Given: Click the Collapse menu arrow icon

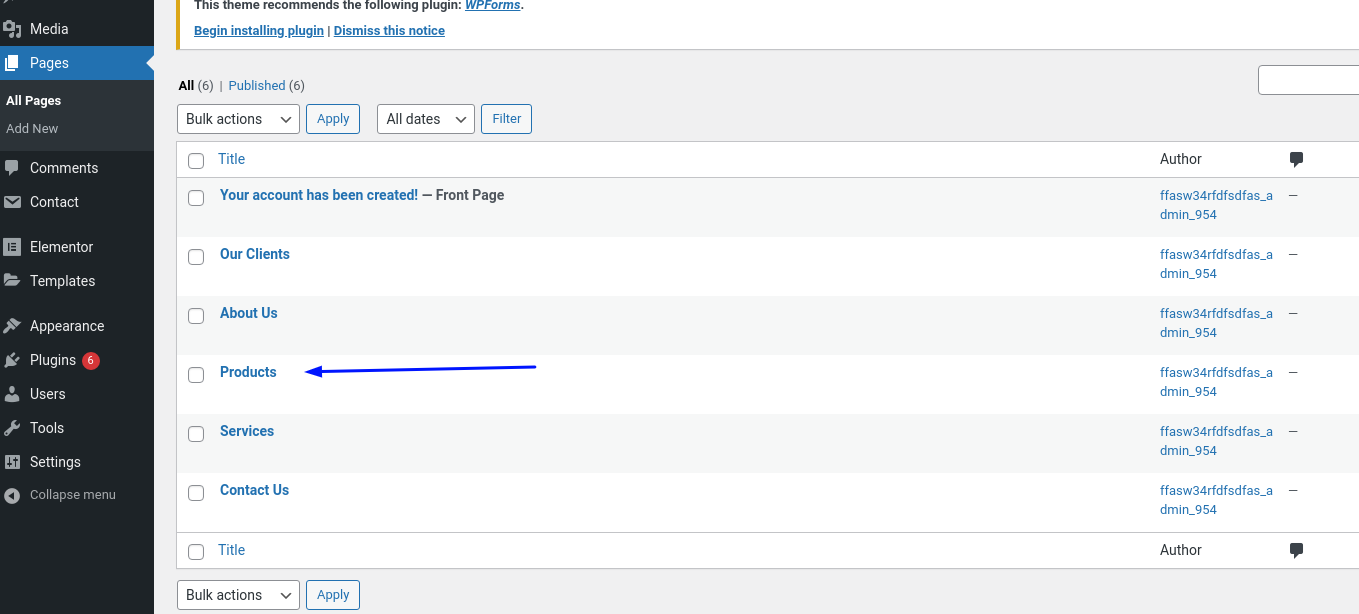Looking at the screenshot, I should [x=12, y=495].
